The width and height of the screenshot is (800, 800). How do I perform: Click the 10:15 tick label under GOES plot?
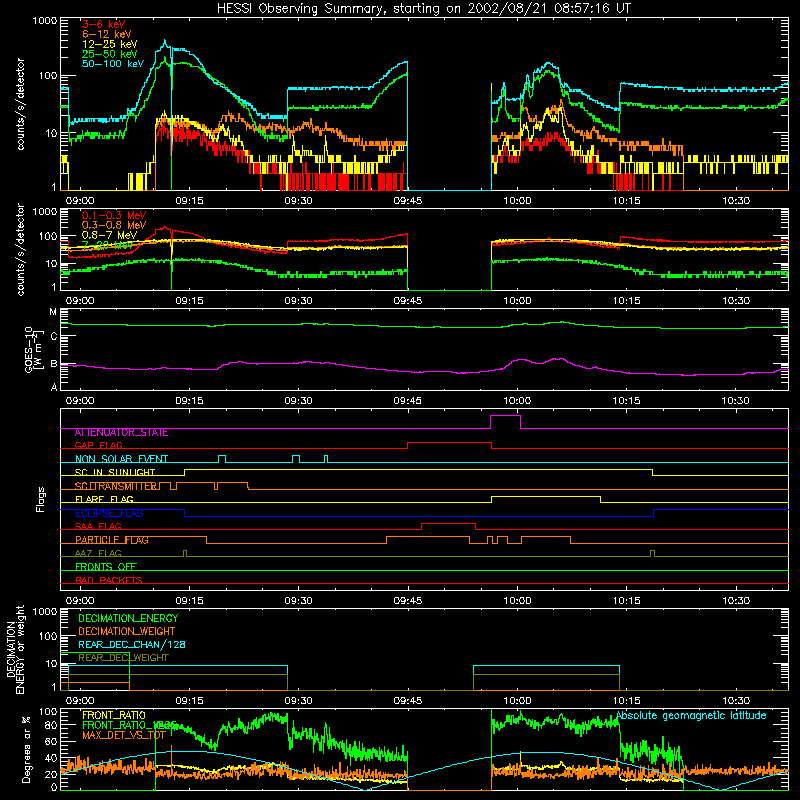click(x=627, y=401)
